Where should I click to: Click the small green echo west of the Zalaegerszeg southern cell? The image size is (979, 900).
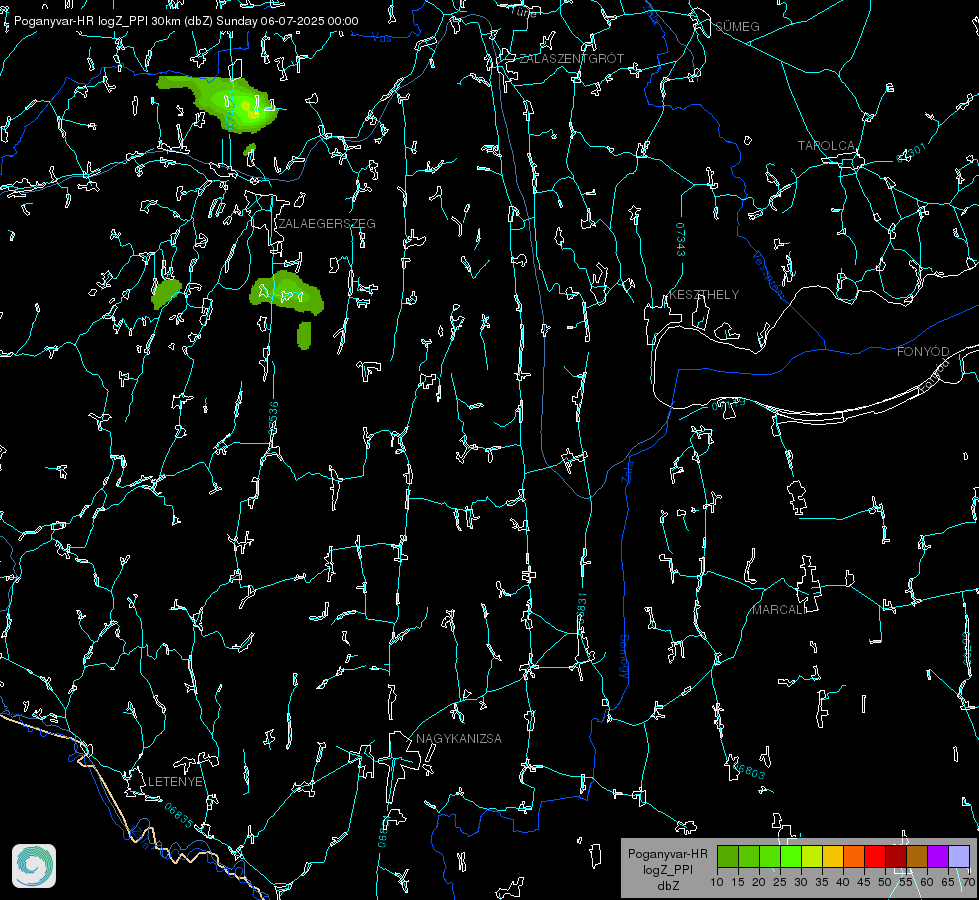pyautogui.click(x=166, y=293)
